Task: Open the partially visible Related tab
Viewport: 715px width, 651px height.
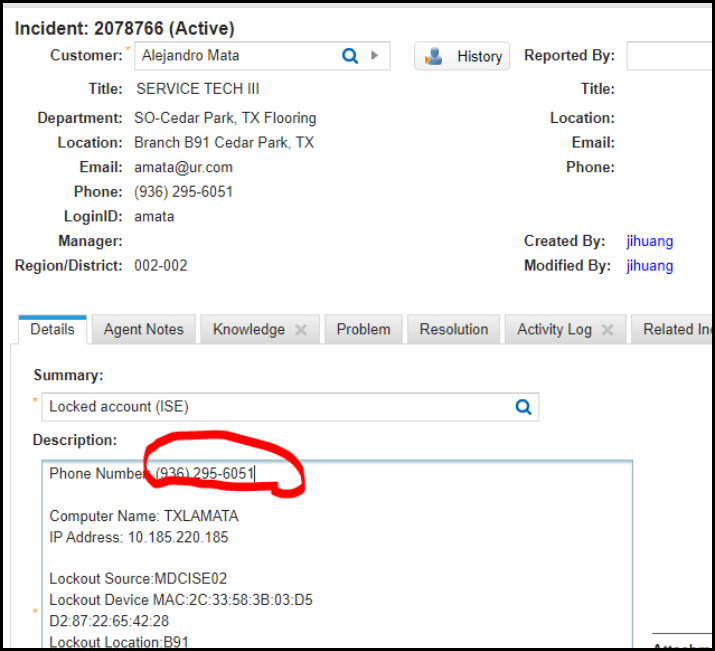Action: 675,329
